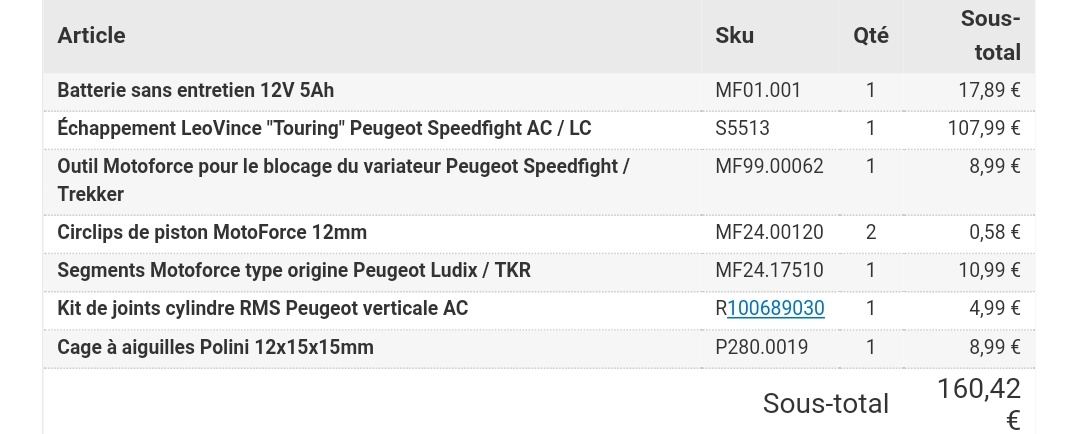Select the Qté column header
The image size is (1077, 434).
tap(871, 35)
